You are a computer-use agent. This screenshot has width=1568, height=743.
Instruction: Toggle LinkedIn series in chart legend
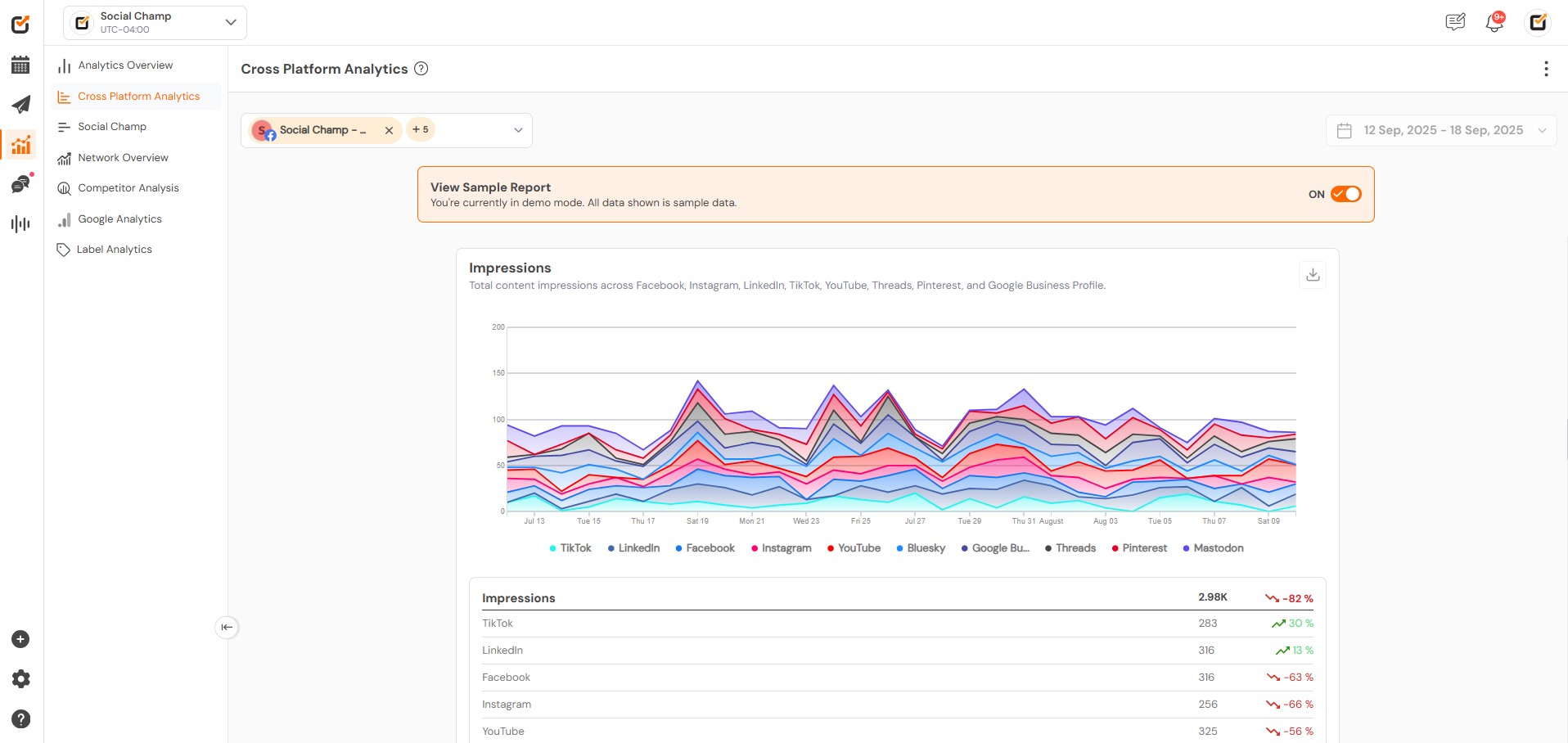(633, 548)
